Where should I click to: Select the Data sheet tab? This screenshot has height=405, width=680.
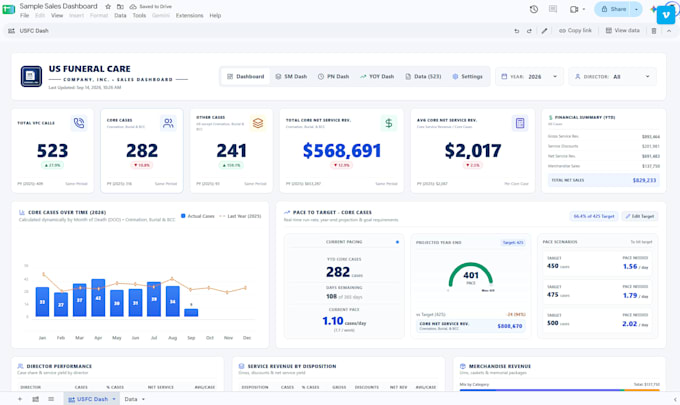tap(131, 399)
